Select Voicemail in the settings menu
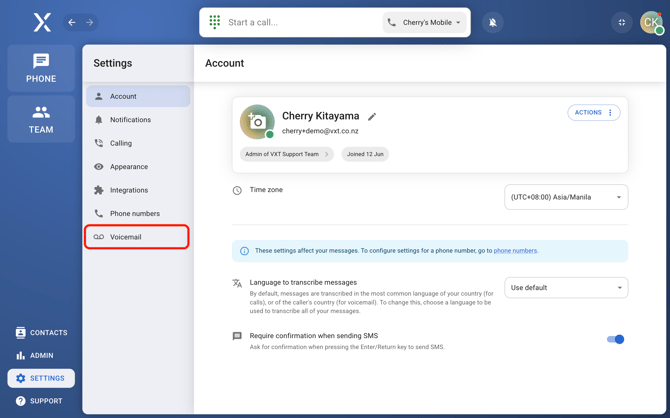 click(x=137, y=237)
